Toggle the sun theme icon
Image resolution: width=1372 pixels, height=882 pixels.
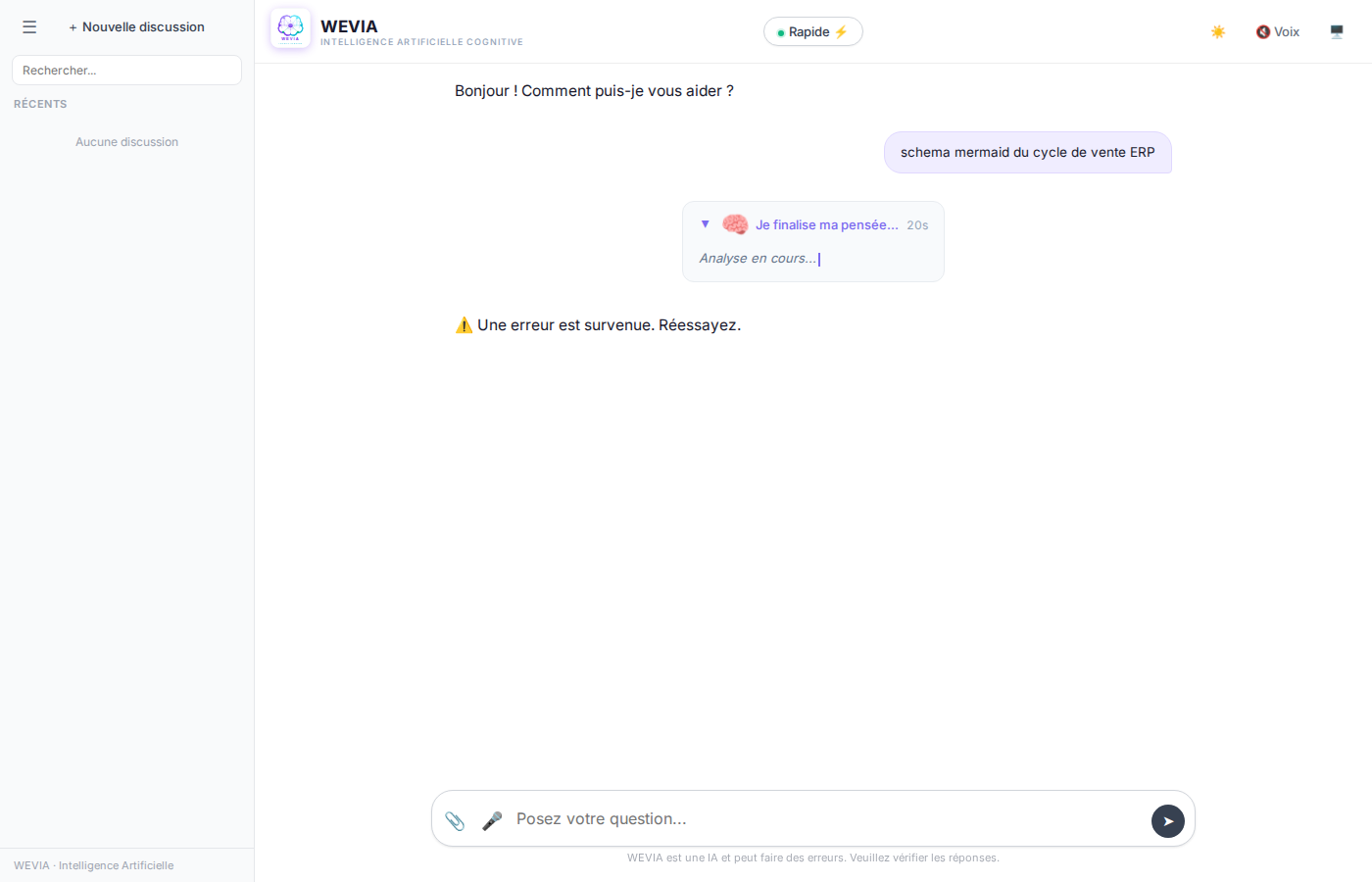1218,32
